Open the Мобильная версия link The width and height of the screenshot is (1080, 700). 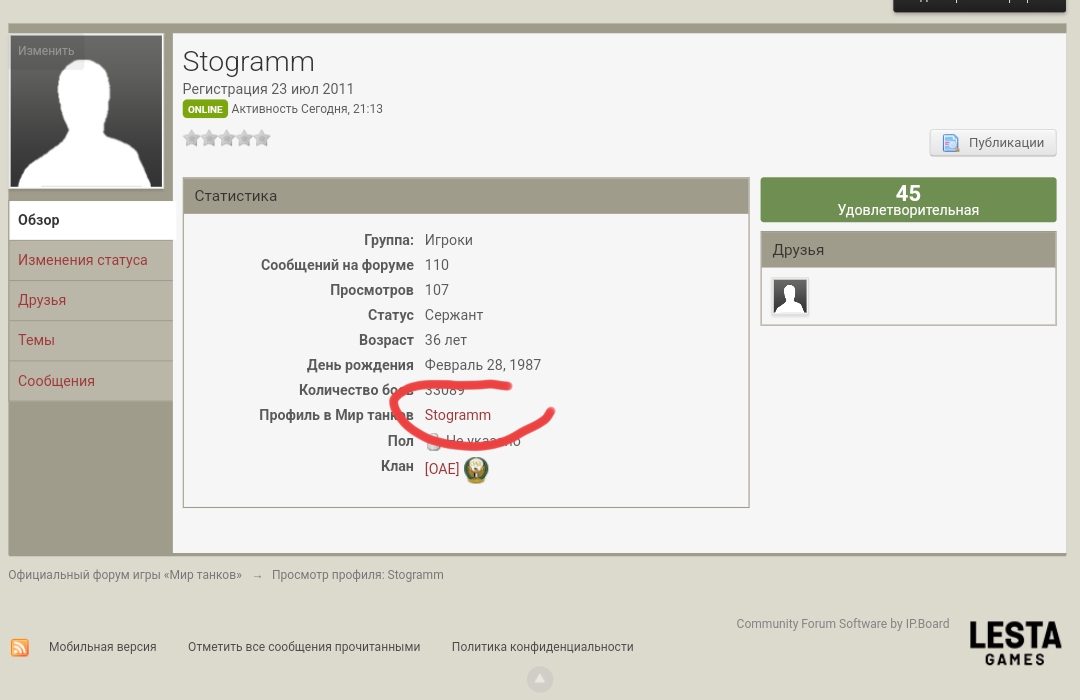103,647
